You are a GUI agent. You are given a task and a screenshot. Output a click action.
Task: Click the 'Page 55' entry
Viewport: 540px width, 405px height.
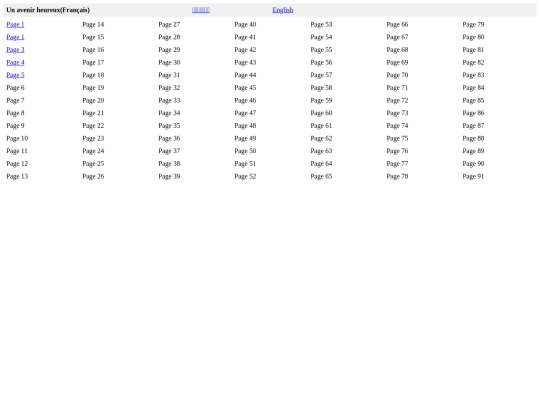point(321,50)
